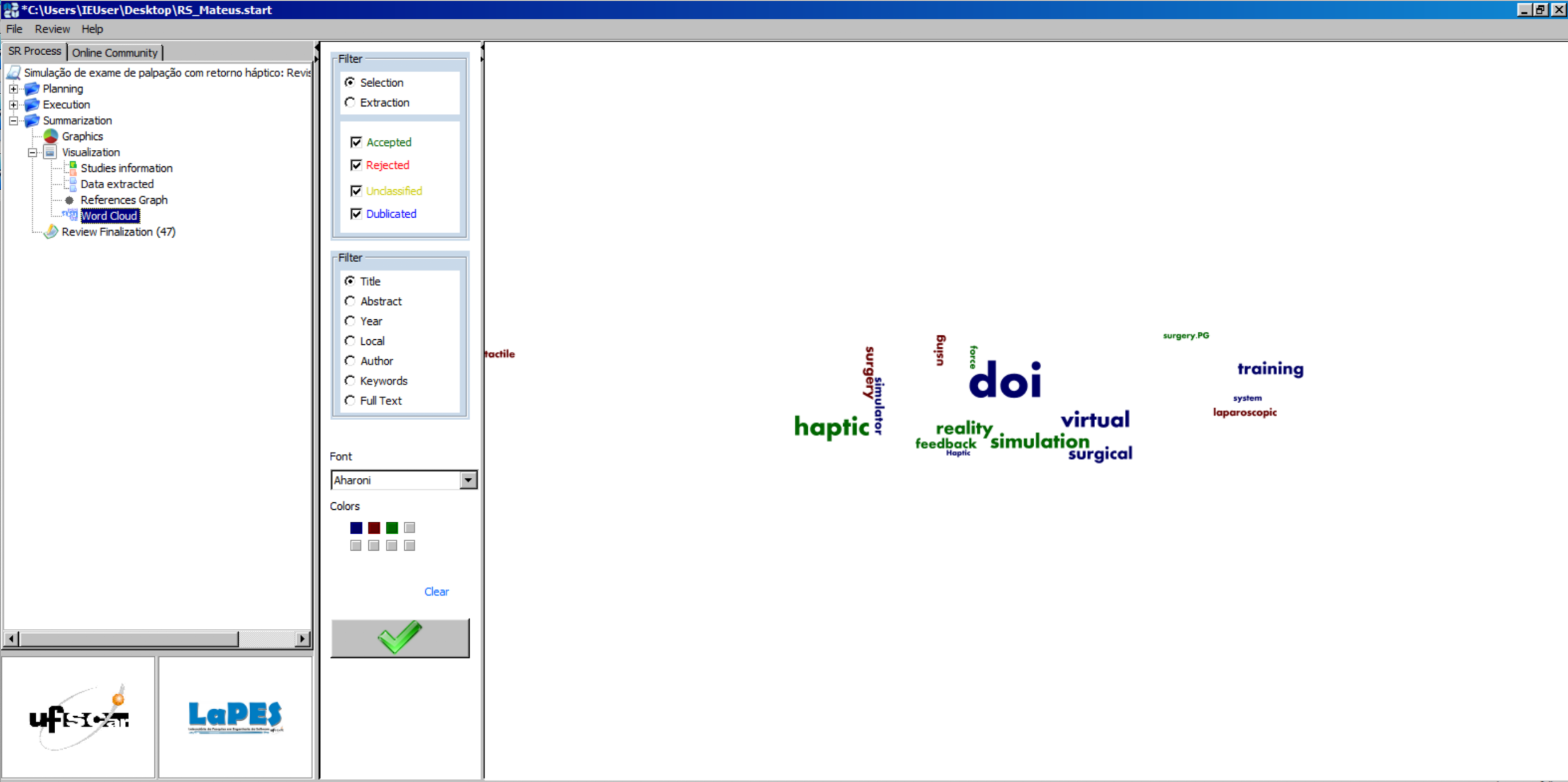The width and height of the screenshot is (1568, 782).
Task: Click the Review Finalization icon
Action: tap(51, 231)
